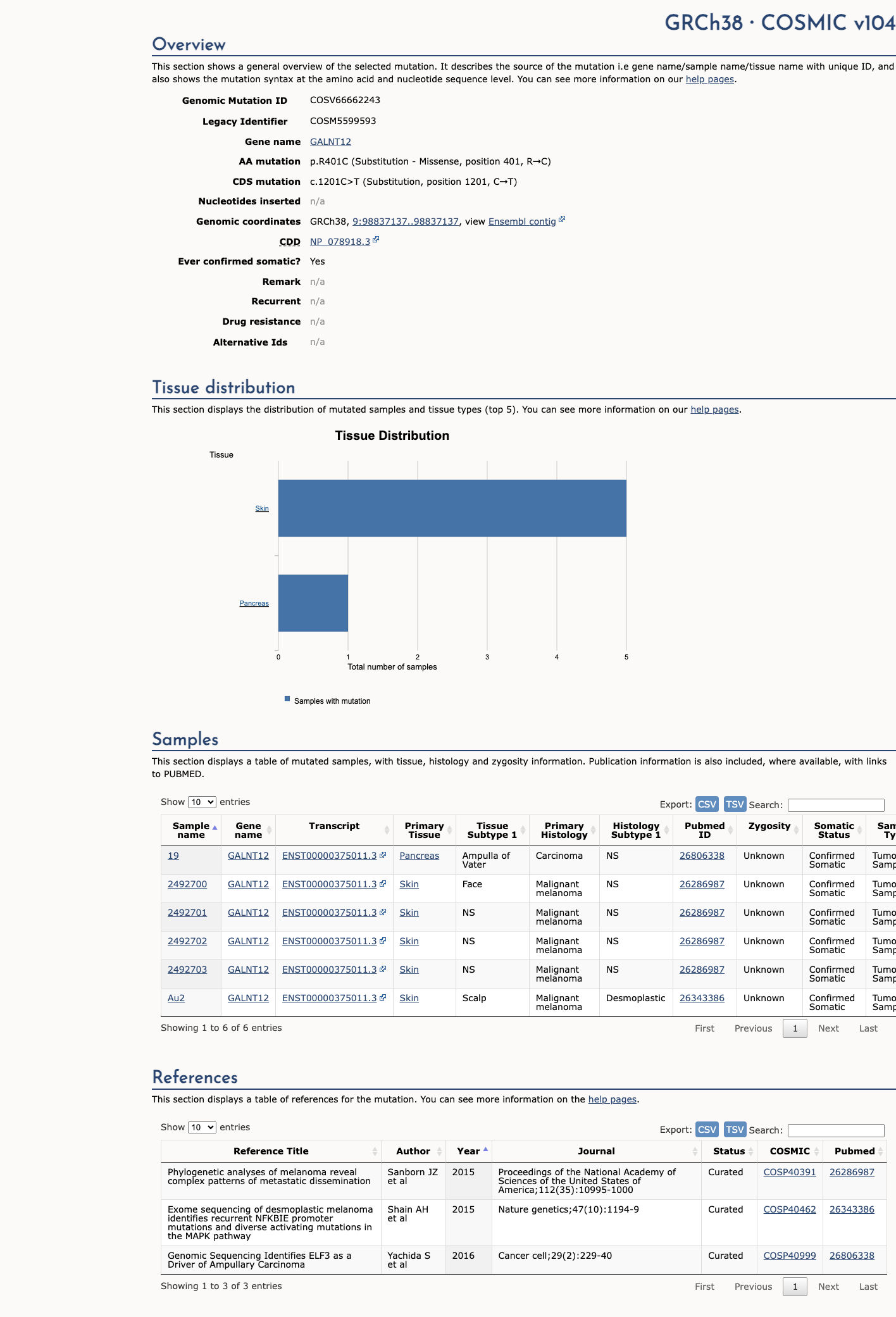Select the Genomic Mutation ID value COSV66662243

(x=345, y=100)
